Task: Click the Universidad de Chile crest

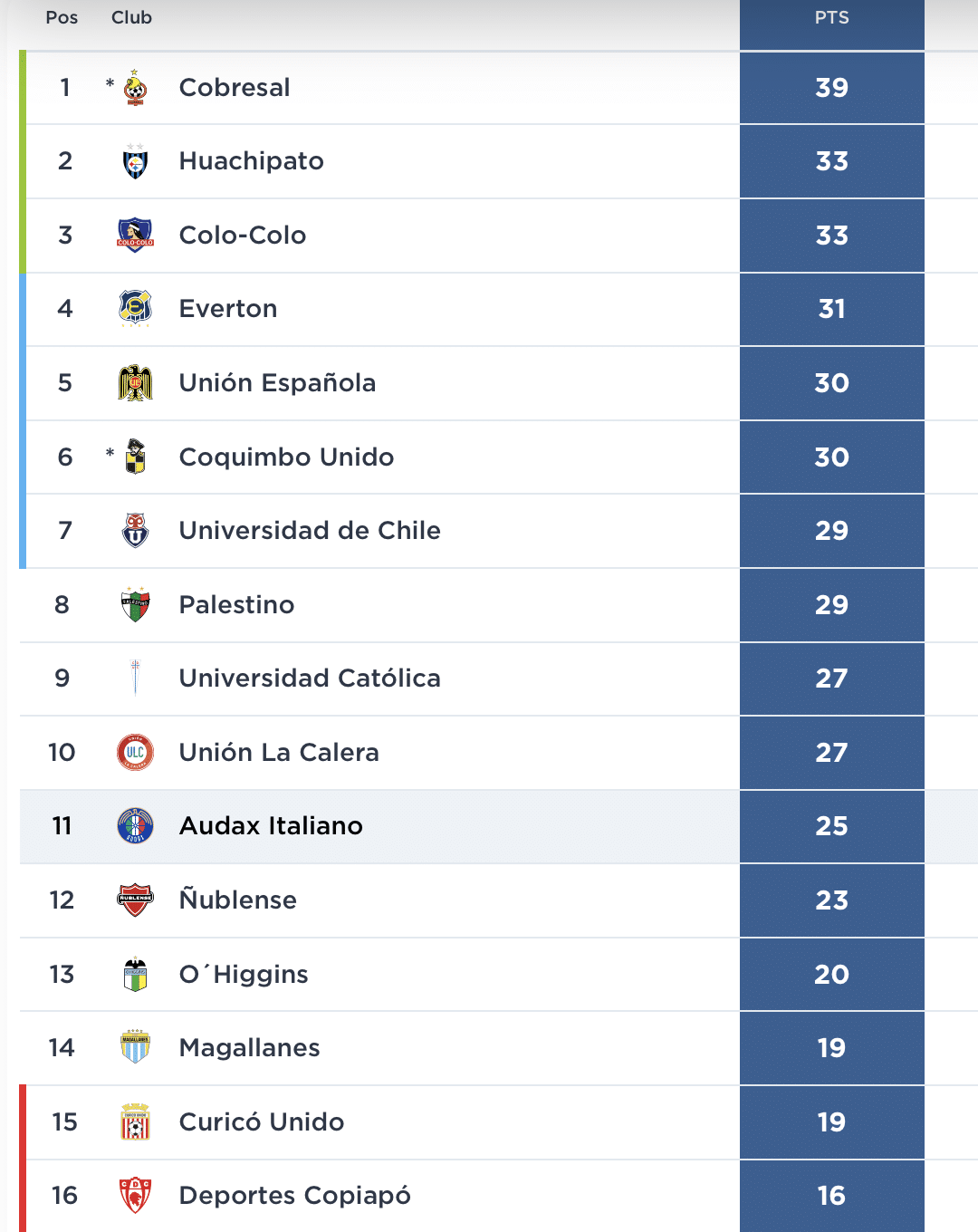Action: coord(135,531)
